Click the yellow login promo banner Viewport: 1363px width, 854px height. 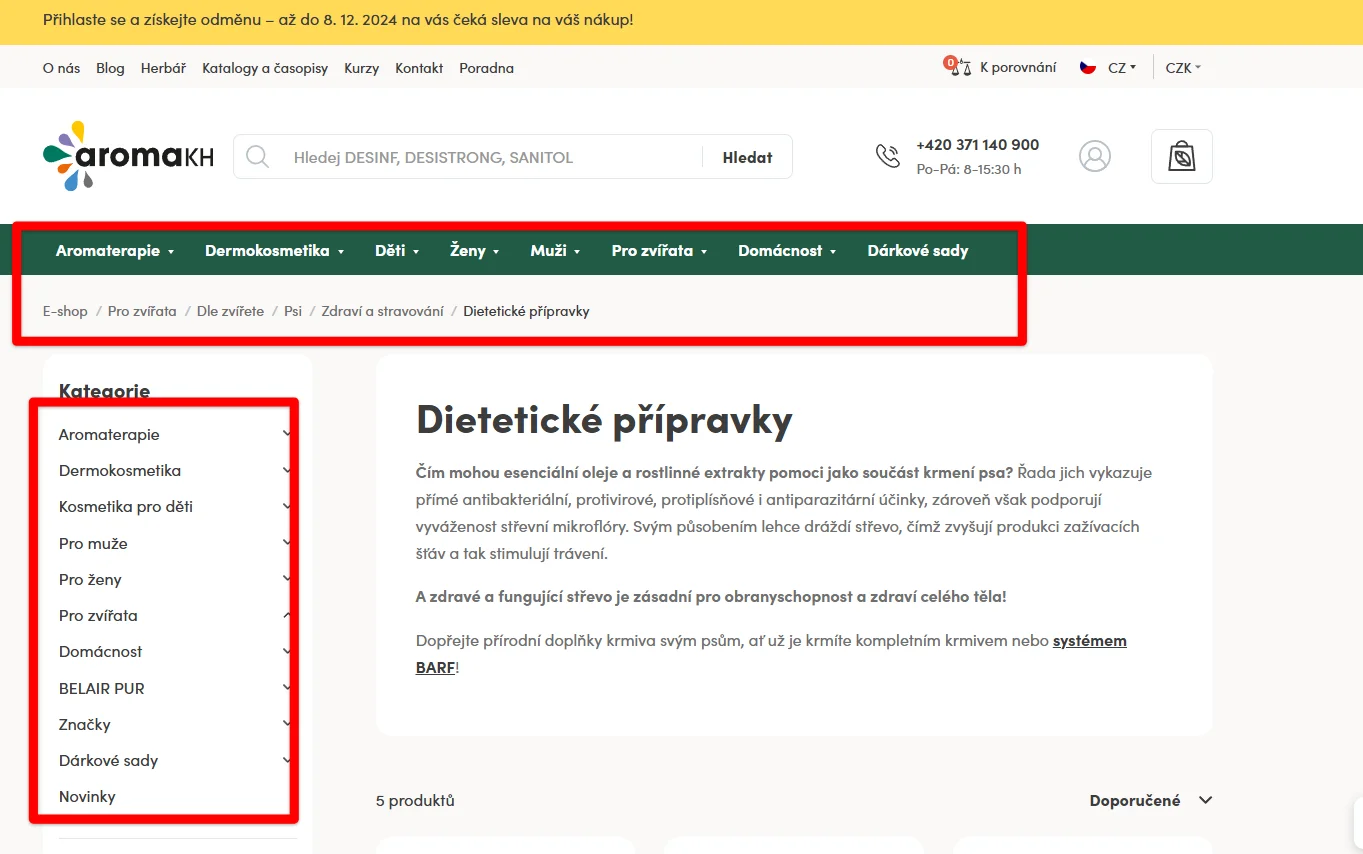pyautogui.click(x=681, y=20)
